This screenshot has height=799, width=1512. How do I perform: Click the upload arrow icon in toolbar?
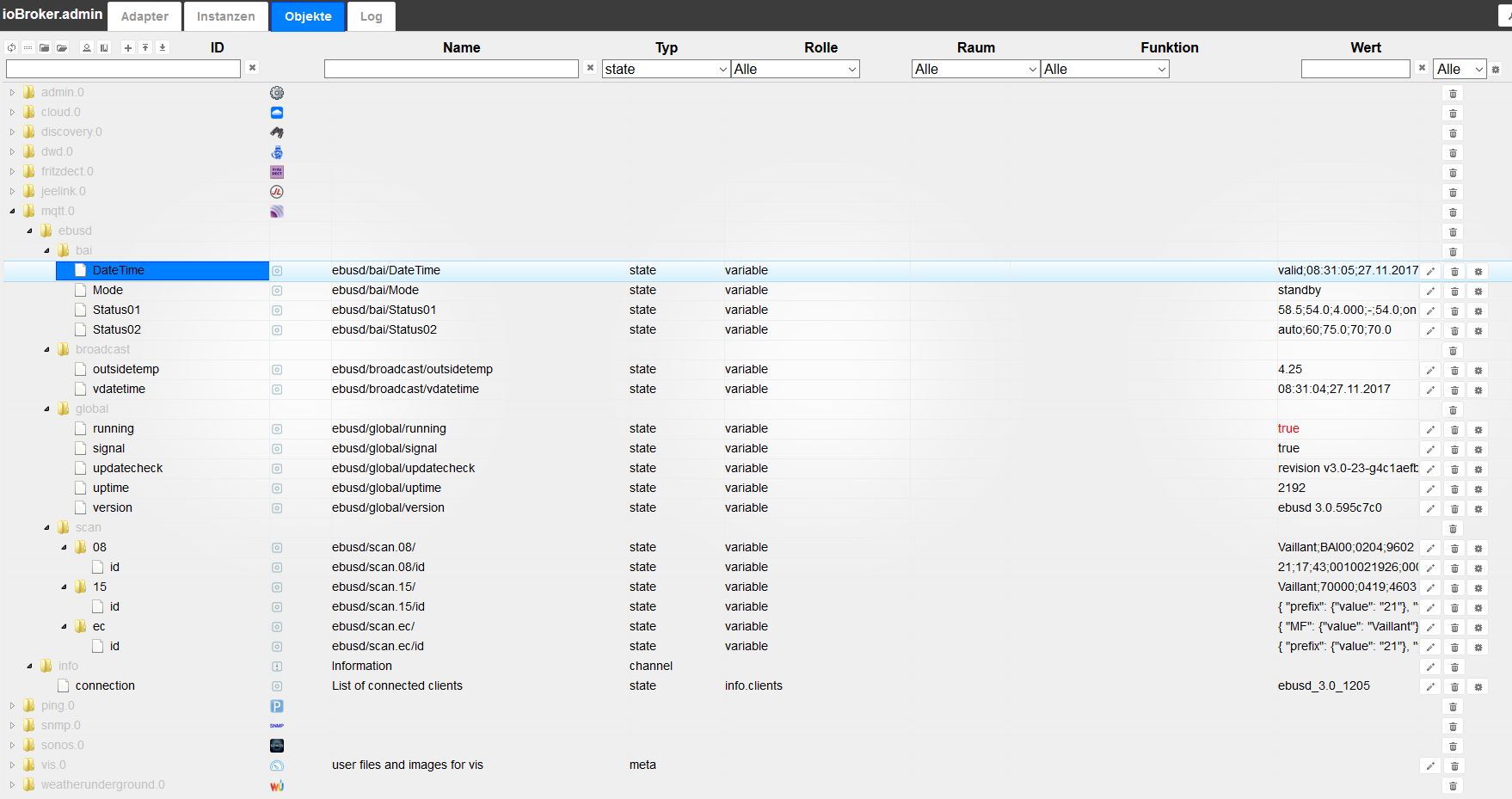pos(145,48)
